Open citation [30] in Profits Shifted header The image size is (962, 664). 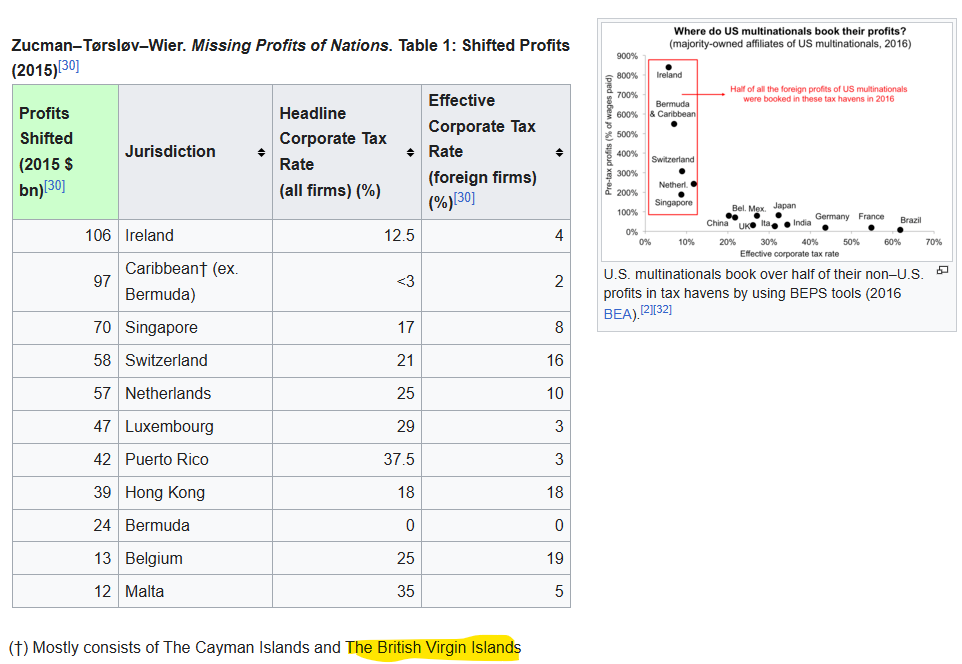click(x=55, y=185)
